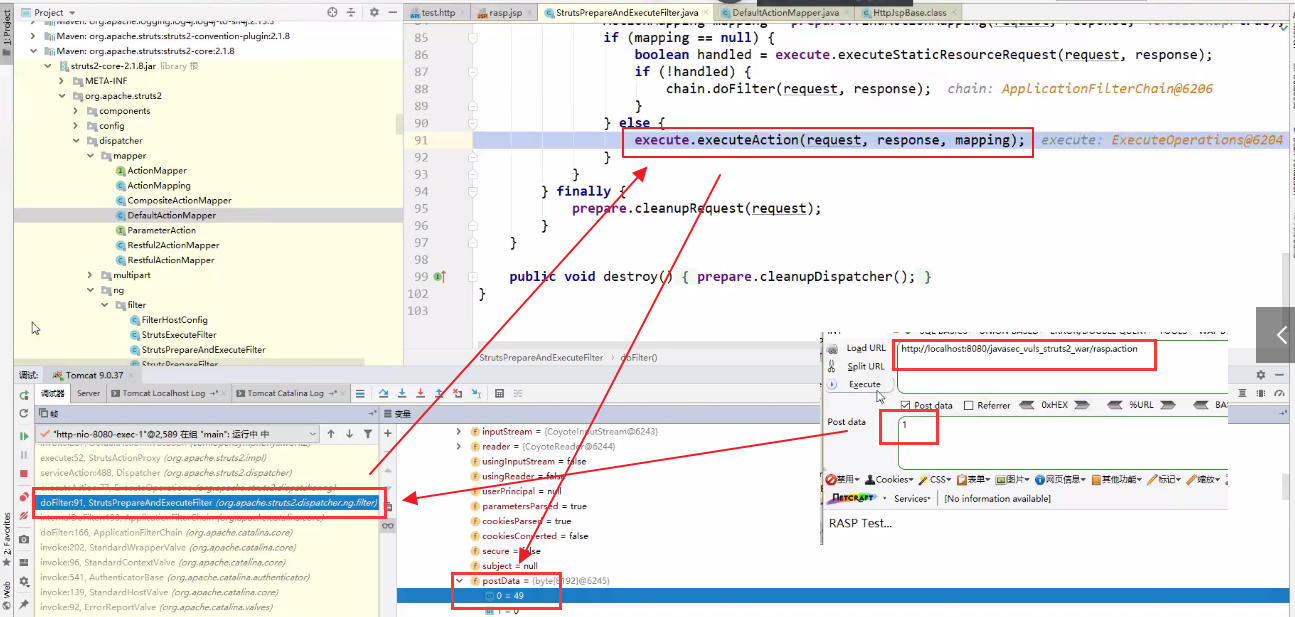This screenshot has height=617, width=1295.
Task: Enable the Referrer checkbox
Action: pyautogui.click(x=968, y=405)
